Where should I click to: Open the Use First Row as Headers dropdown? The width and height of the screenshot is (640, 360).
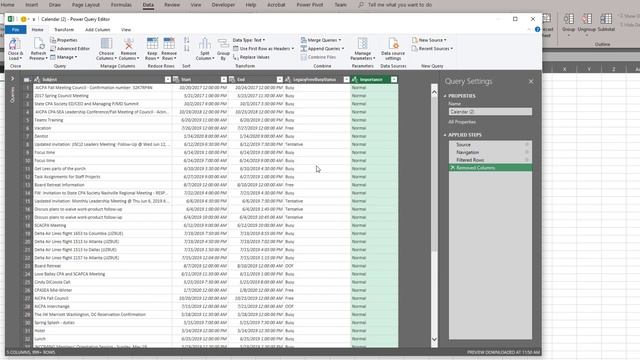click(263, 49)
